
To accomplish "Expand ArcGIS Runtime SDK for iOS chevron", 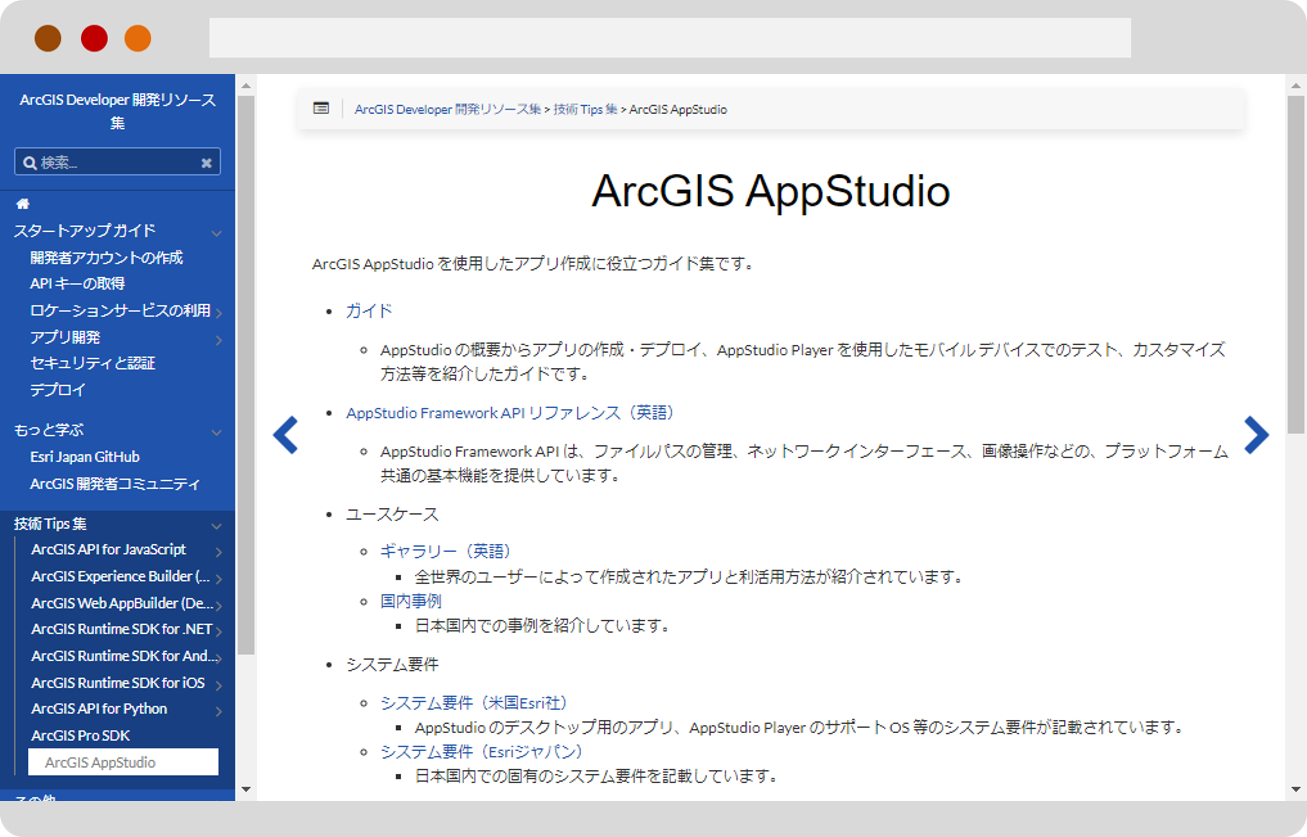I will pyautogui.click(x=218, y=685).
